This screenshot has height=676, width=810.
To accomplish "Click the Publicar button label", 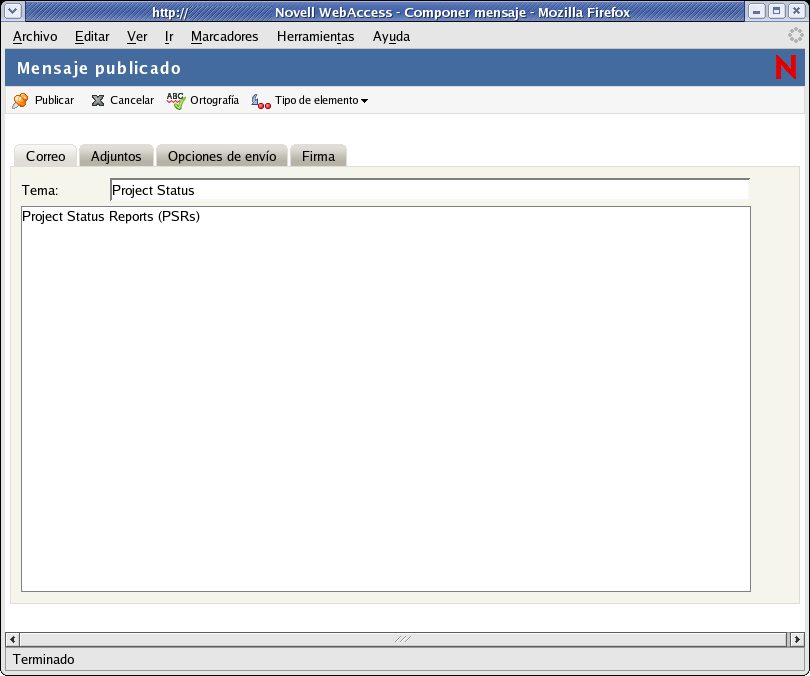I will (54, 100).
